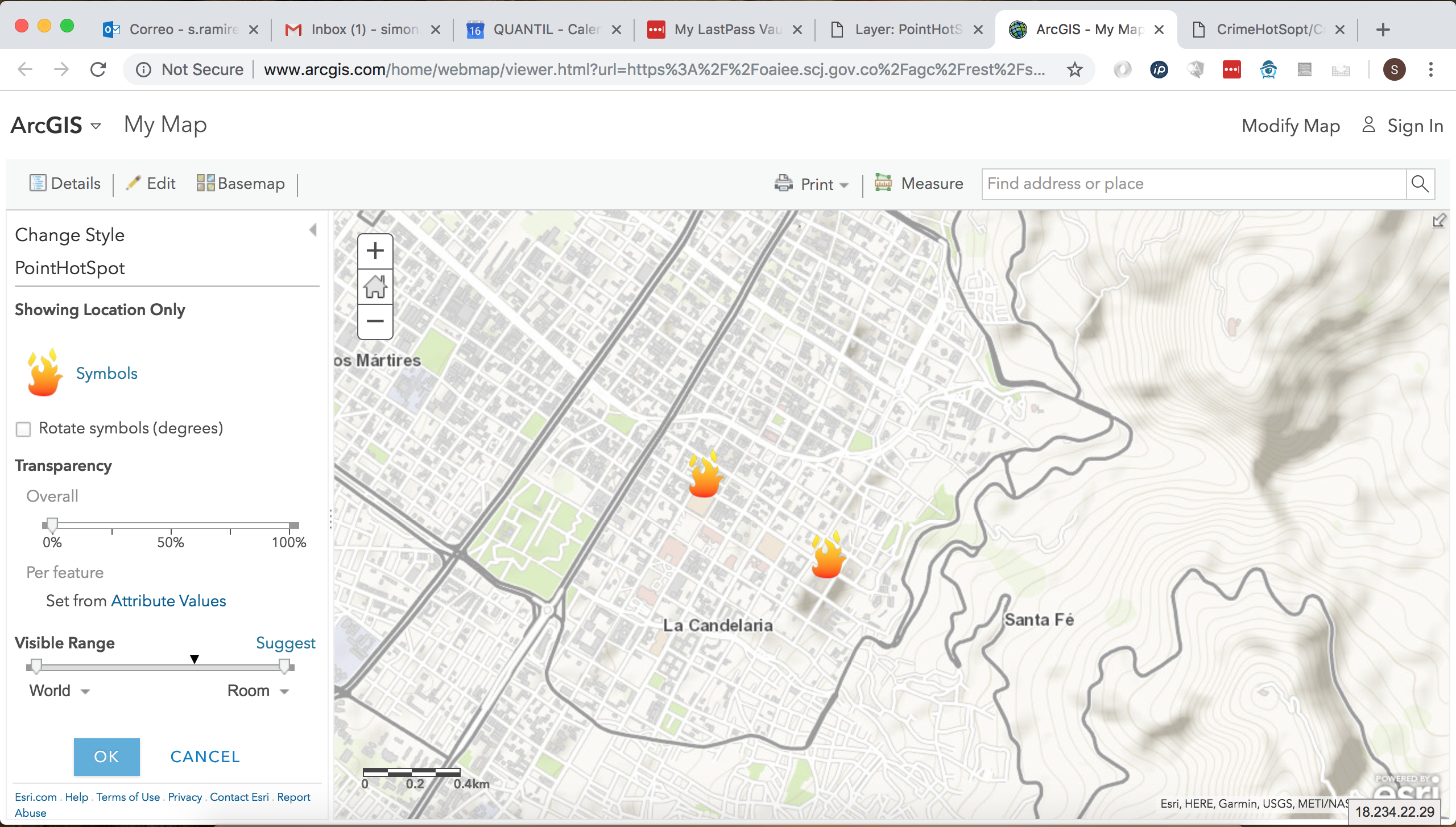Enable Rotate symbols (degrees) checkbox
The width and height of the screenshot is (1456, 827).
coord(23,429)
